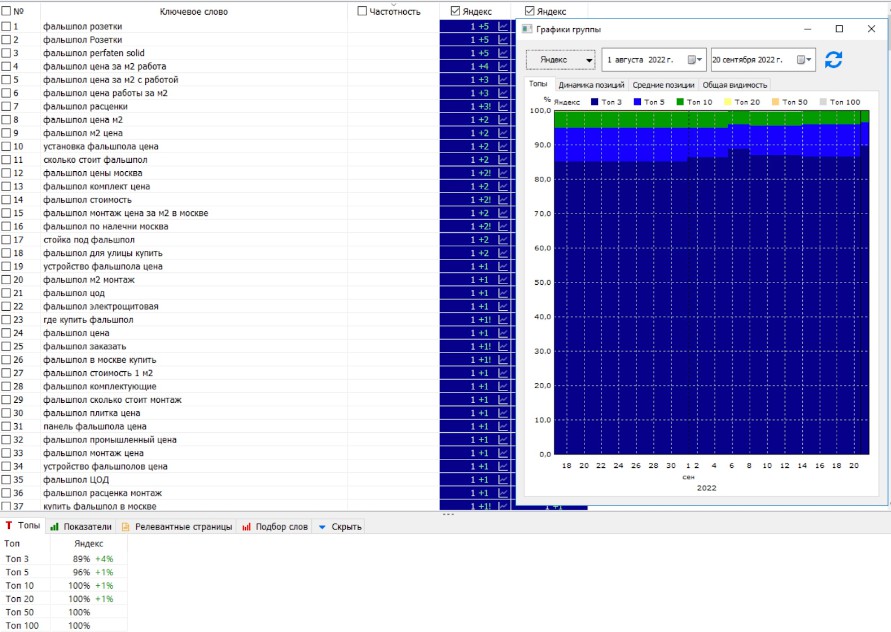The width and height of the screenshot is (891, 632).
Task: Click the 'Топ 100' row in tops table
Action: (64, 625)
